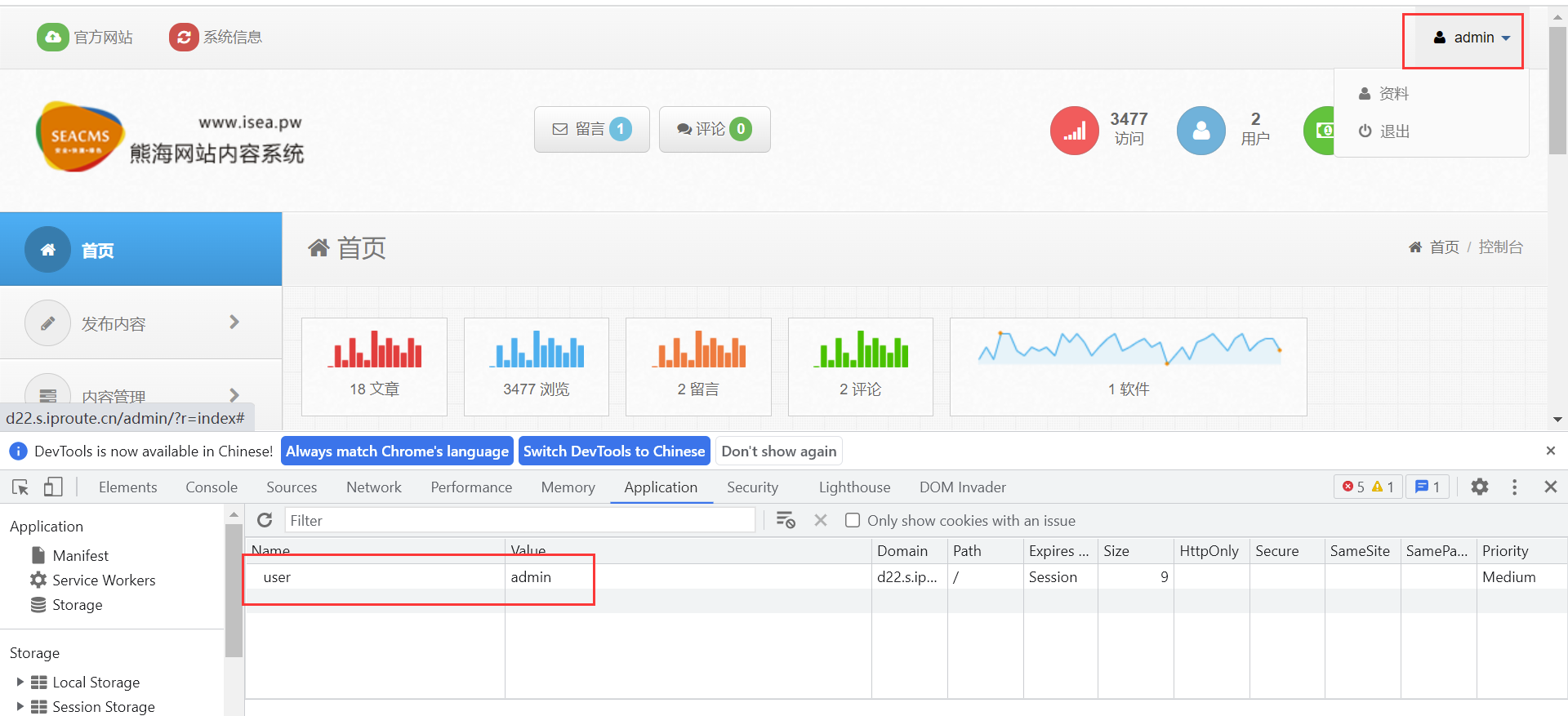
Task: Expand the Session Storage tree node
Action: pyautogui.click(x=20, y=706)
